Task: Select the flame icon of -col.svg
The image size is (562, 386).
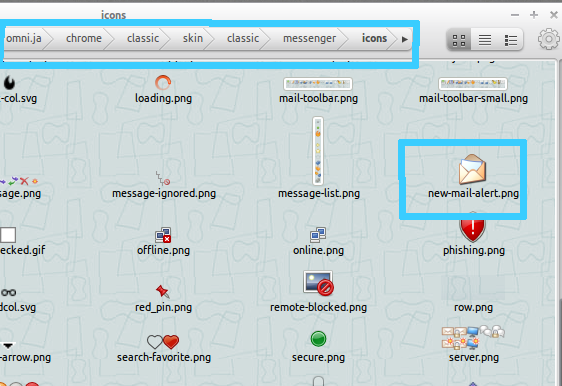Action: (9, 83)
